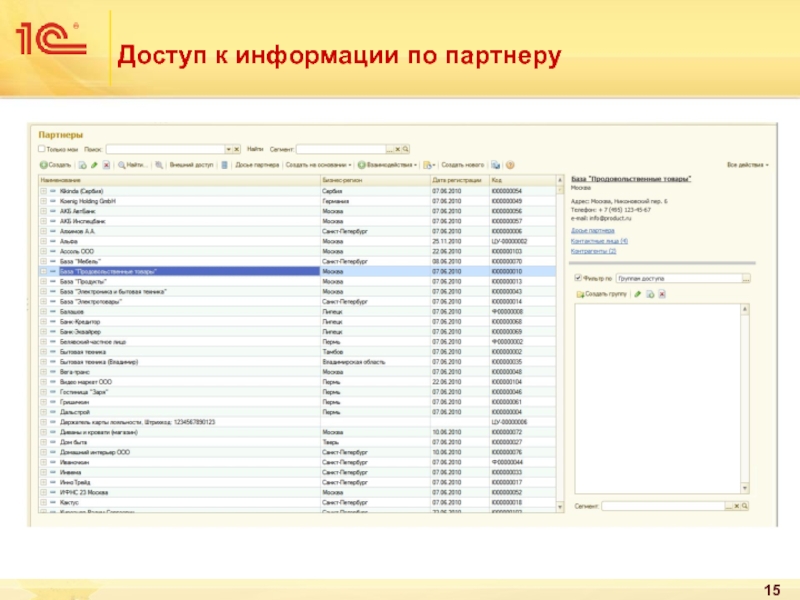The width and height of the screenshot is (800, 600).
Task: Open the Создать на основании dropdown
Action: click(x=317, y=165)
